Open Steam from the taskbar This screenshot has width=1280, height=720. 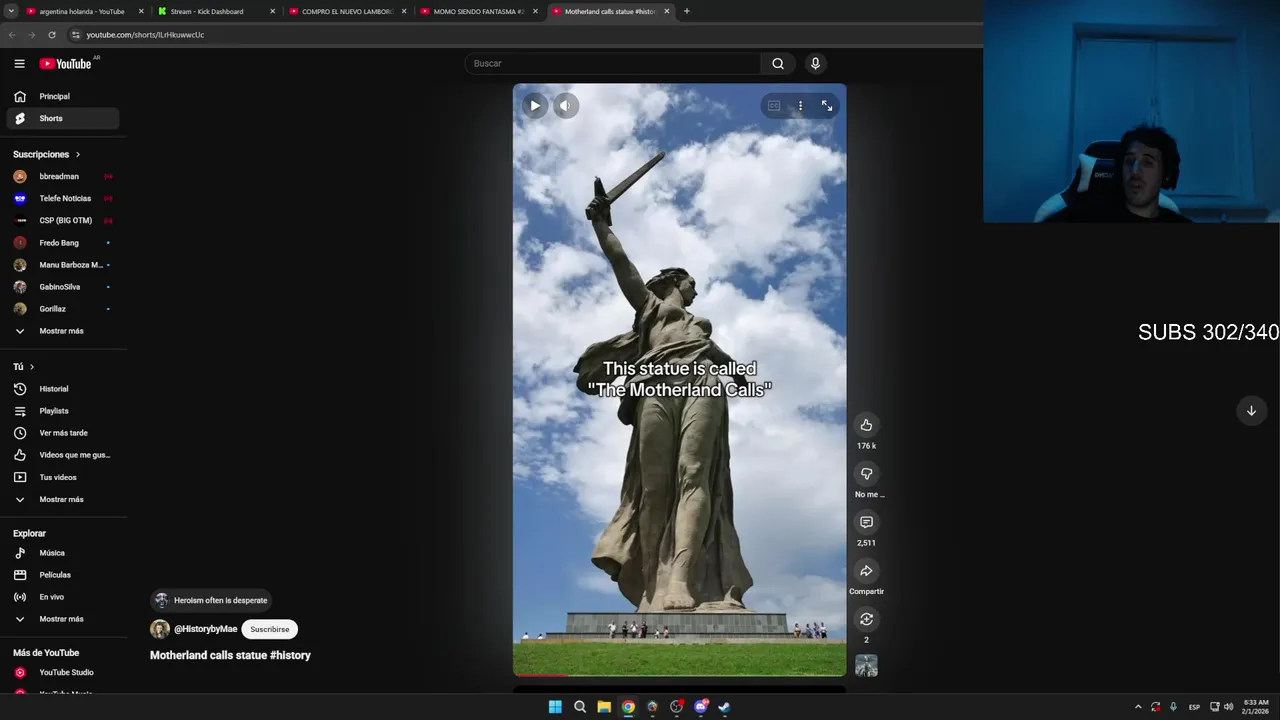[724, 707]
